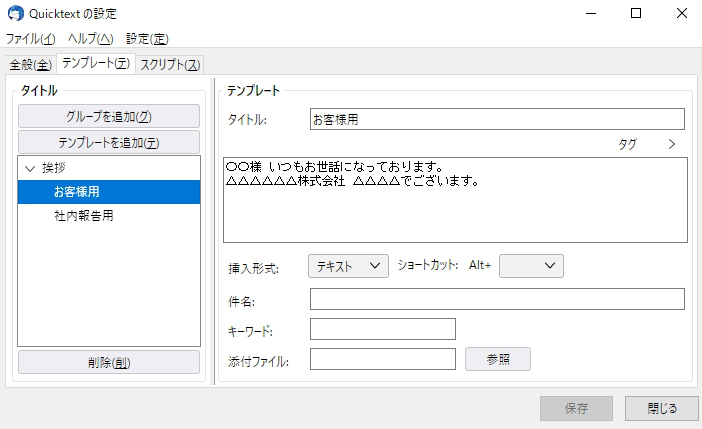The width and height of the screenshot is (702, 429).
Task: Click the グループを追加 button
Action: click(108, 117)
